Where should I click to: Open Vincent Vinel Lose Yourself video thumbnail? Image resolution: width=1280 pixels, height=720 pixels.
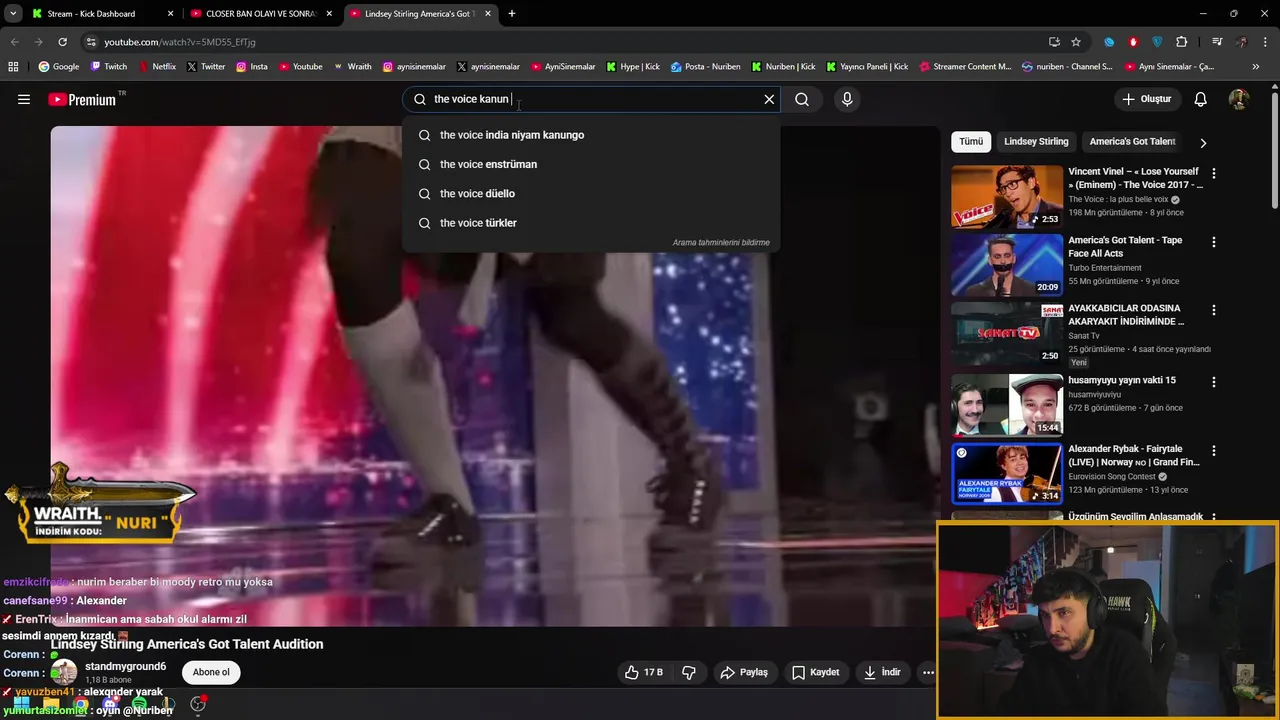[1007, 197]
